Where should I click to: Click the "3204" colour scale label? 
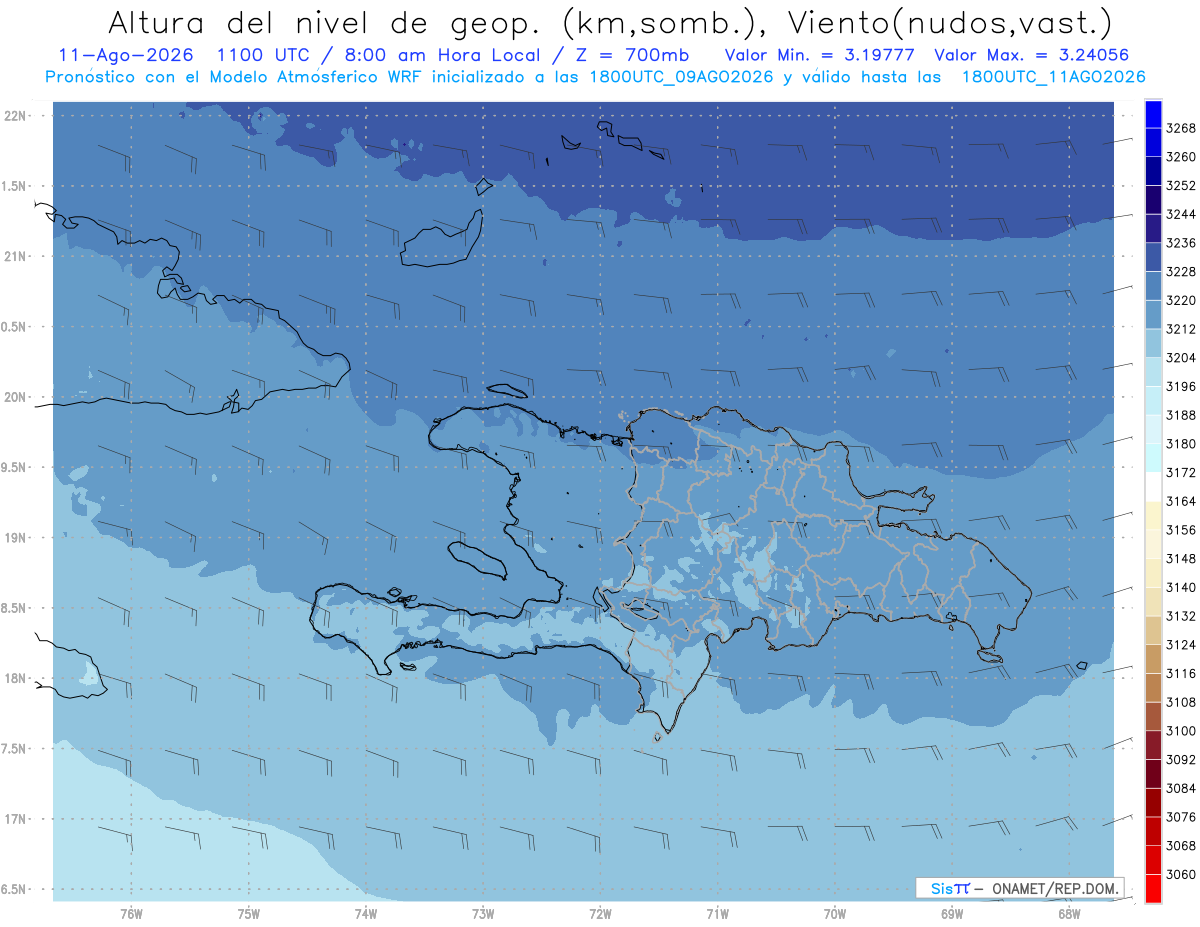(x=1181, y=358)
